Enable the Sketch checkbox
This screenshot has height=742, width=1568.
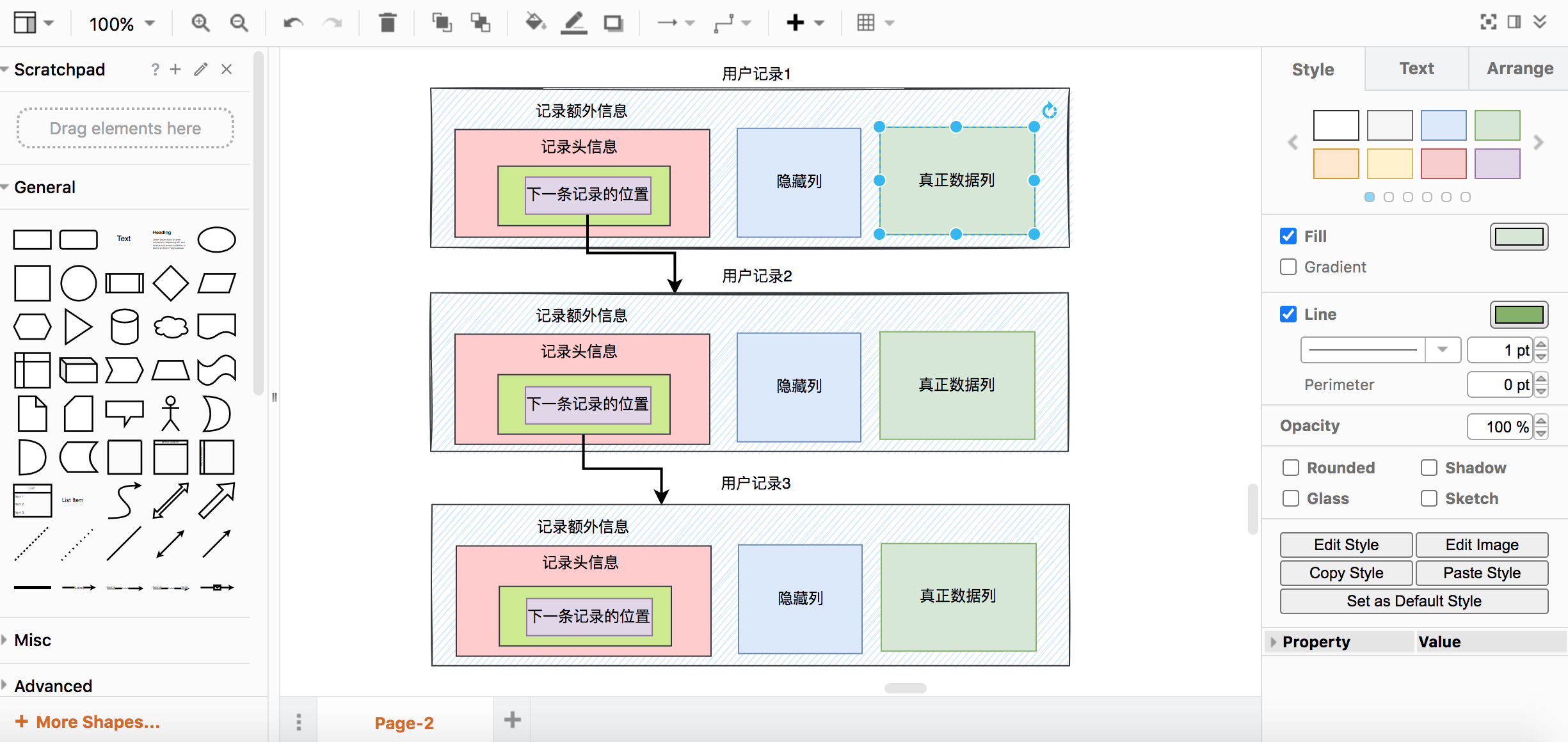pyautogui.click(x=1429, y=498)
